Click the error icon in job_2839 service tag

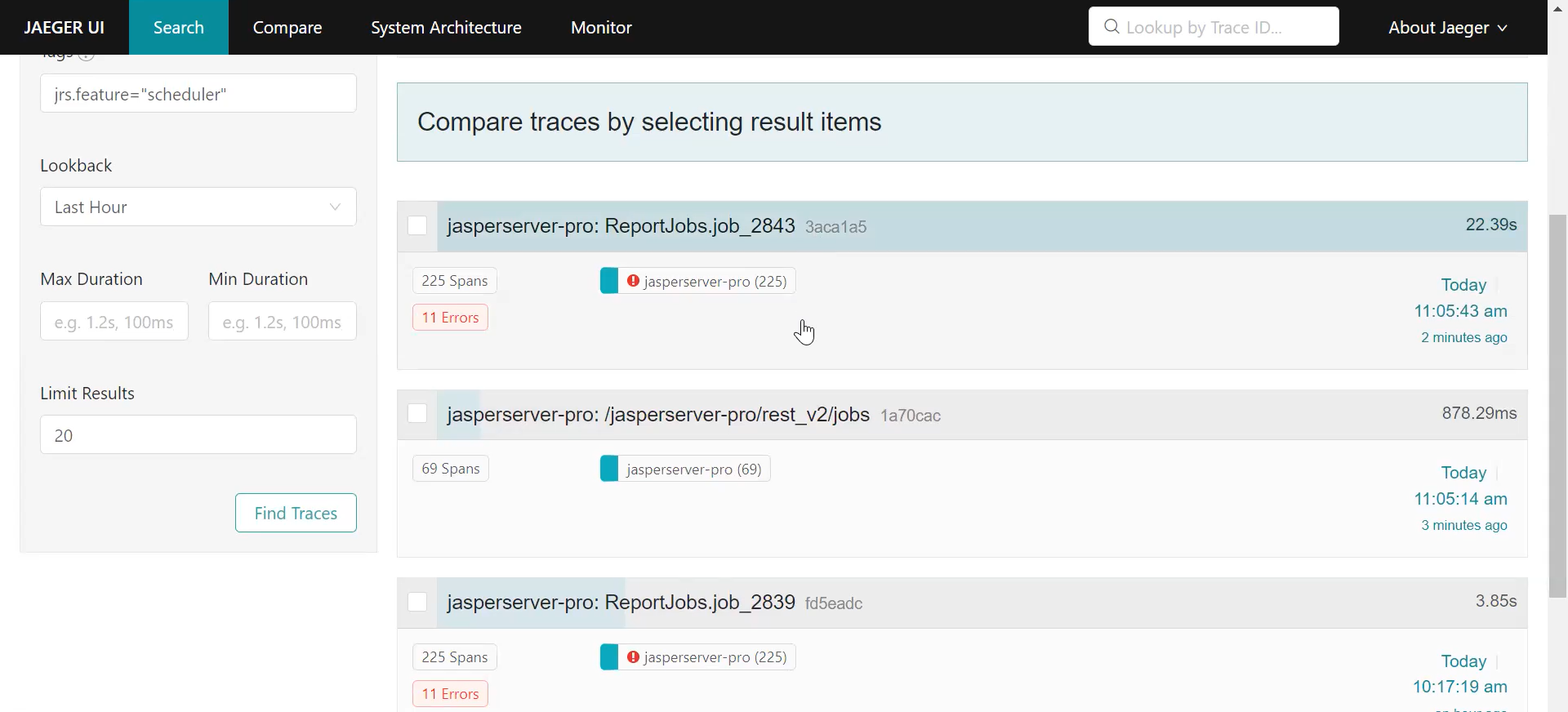click(x=633, y=657)
